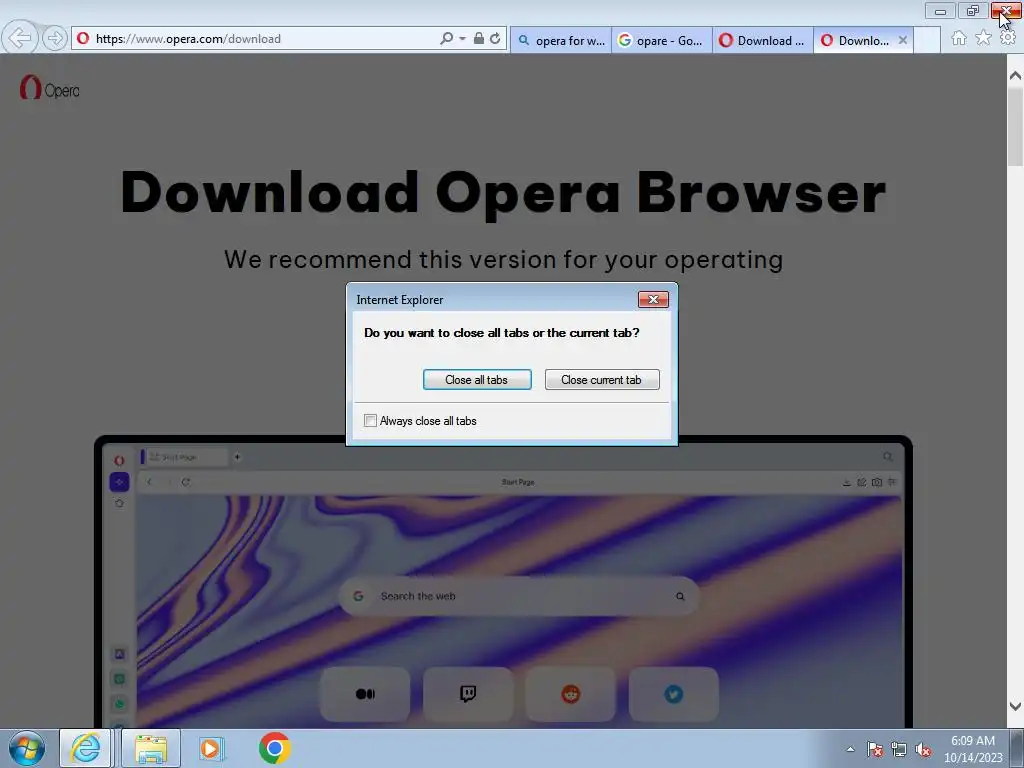Click Internet Explorer taskbar icon
The height and width of the screenshot is (768, 1024).
(86, 748)
